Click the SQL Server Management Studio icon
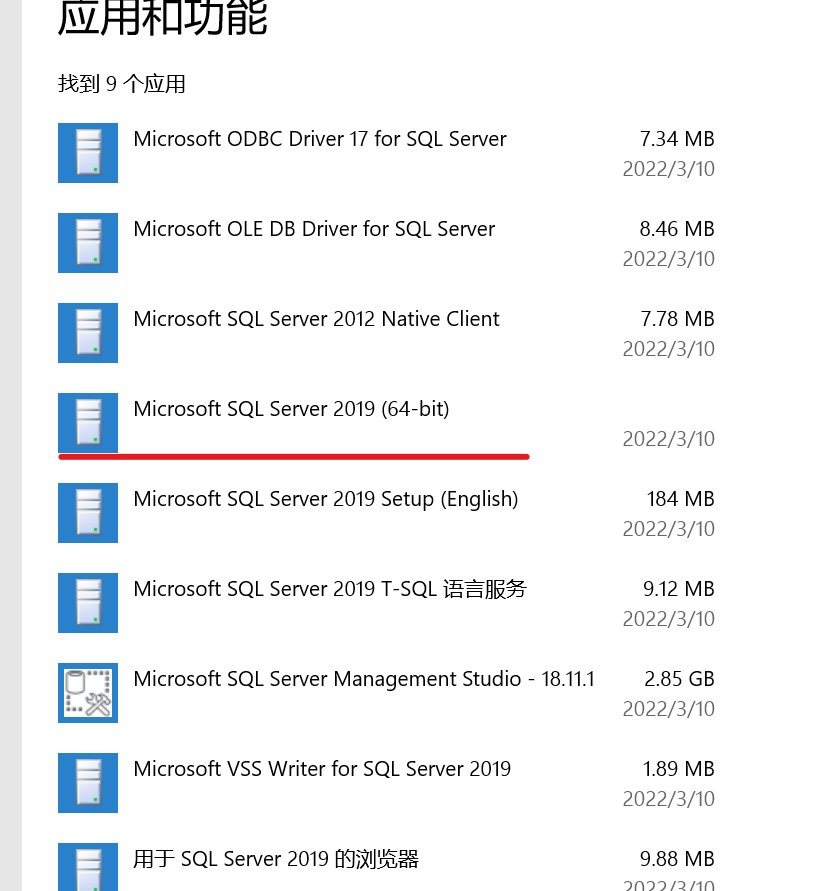The width and height of the screenshot is (820, 891). (88, 693)
